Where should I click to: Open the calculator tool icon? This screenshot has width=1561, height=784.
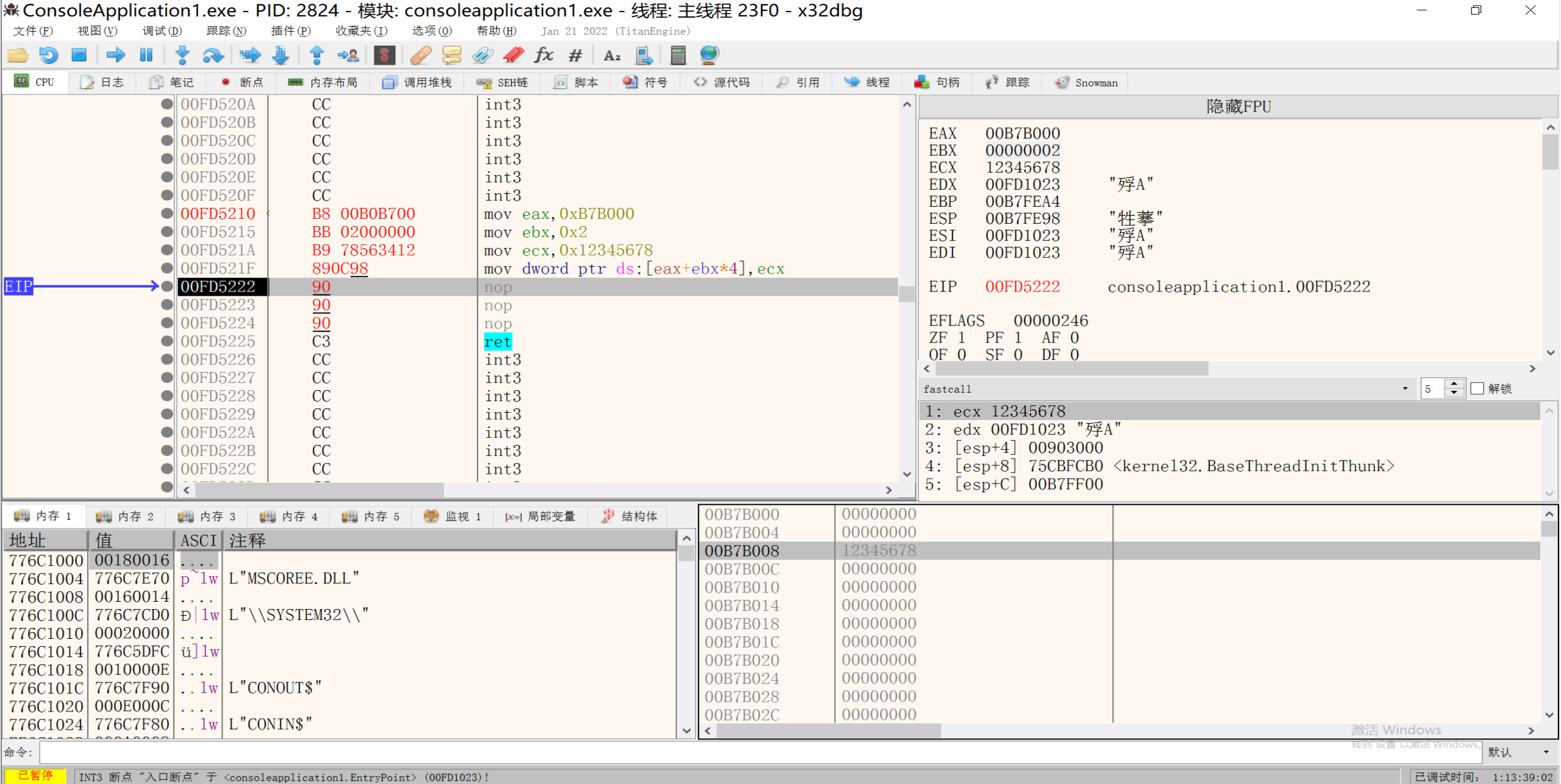click(x=677, y=55)
